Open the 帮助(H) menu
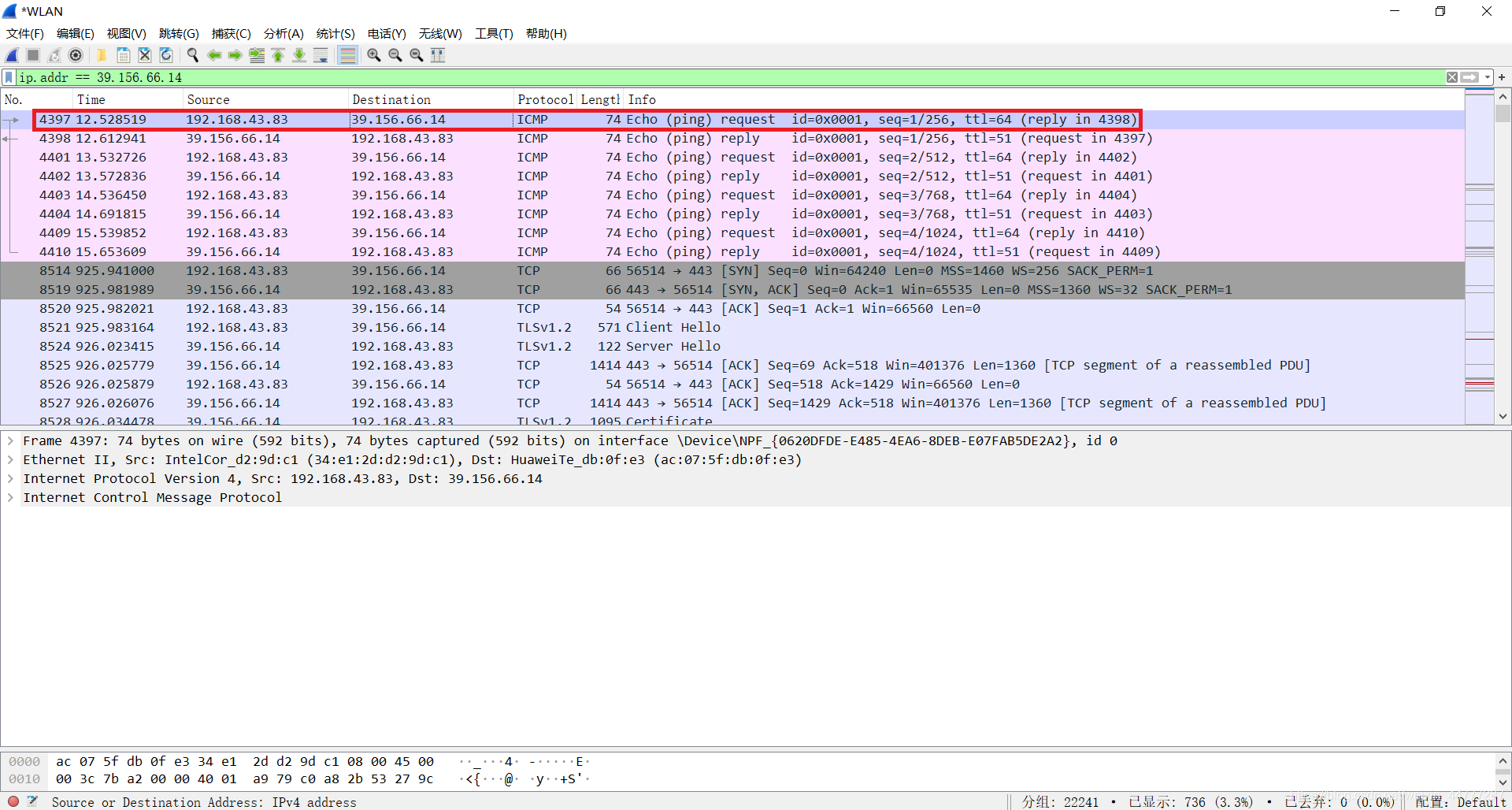The image size is (1512, 810). pyautogui.click(x=547, y=34)
